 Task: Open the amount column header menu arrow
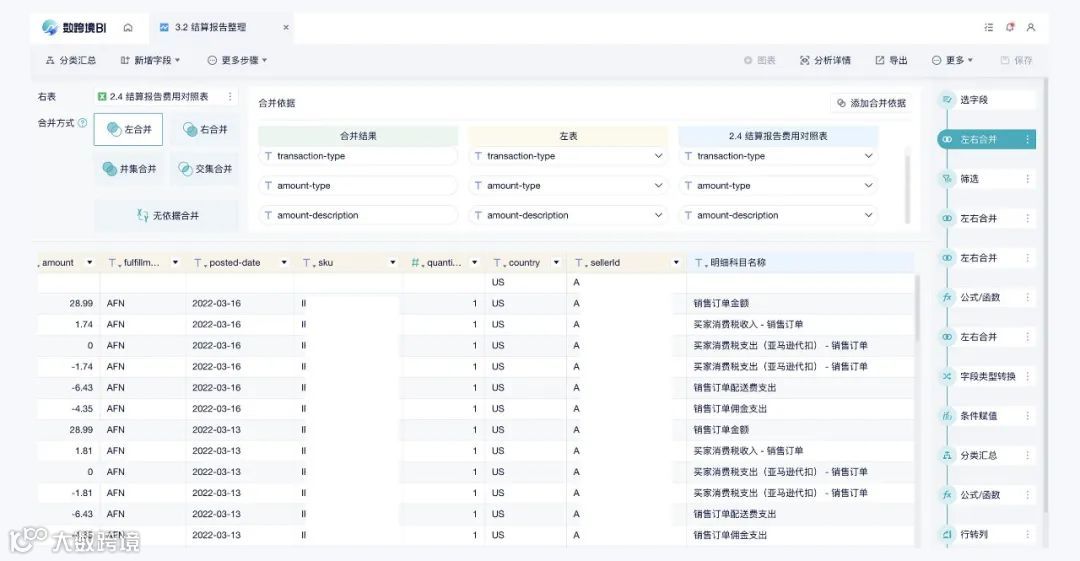(x=90, y=263)
